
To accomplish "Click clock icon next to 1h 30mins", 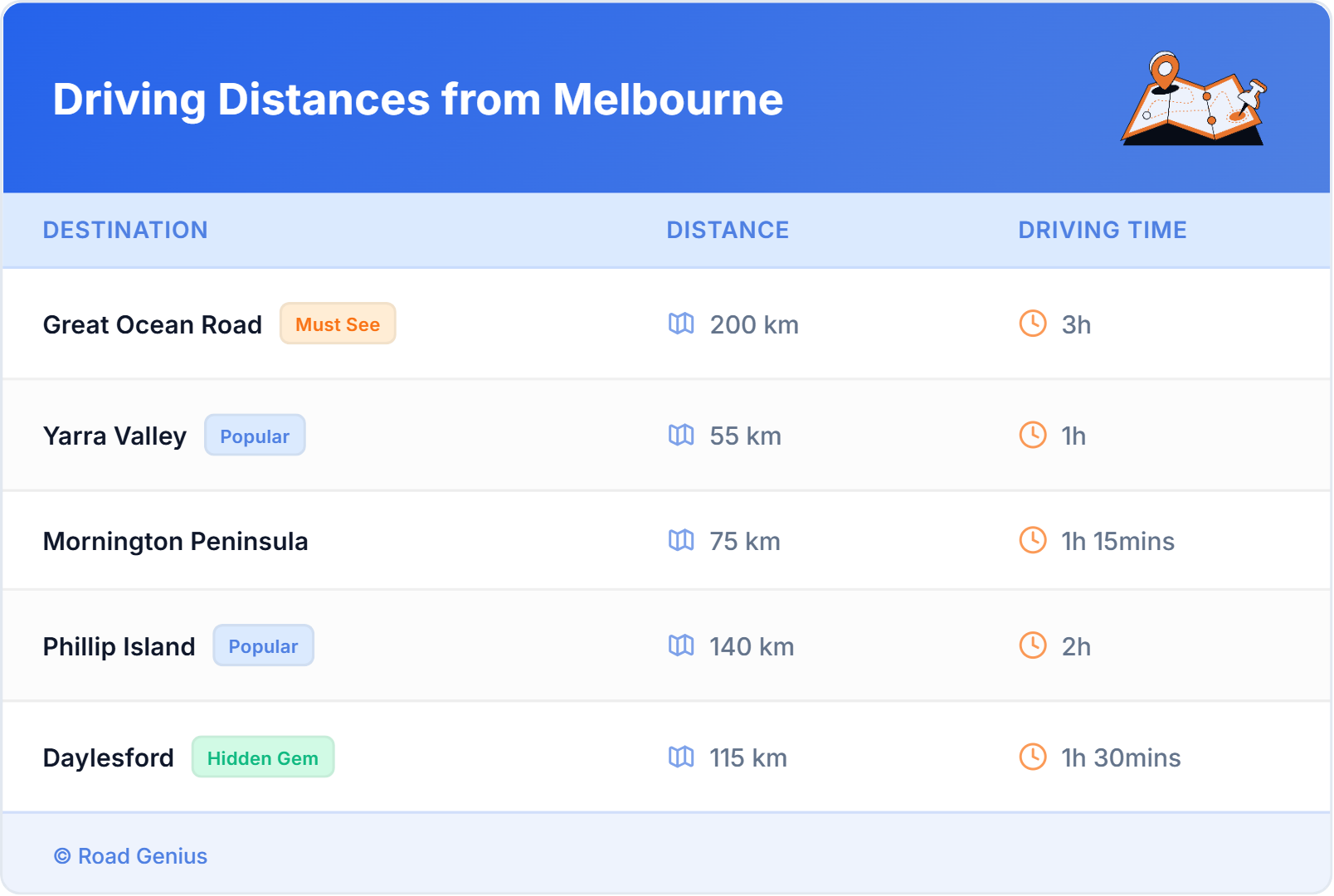I will click(1032, 757).
